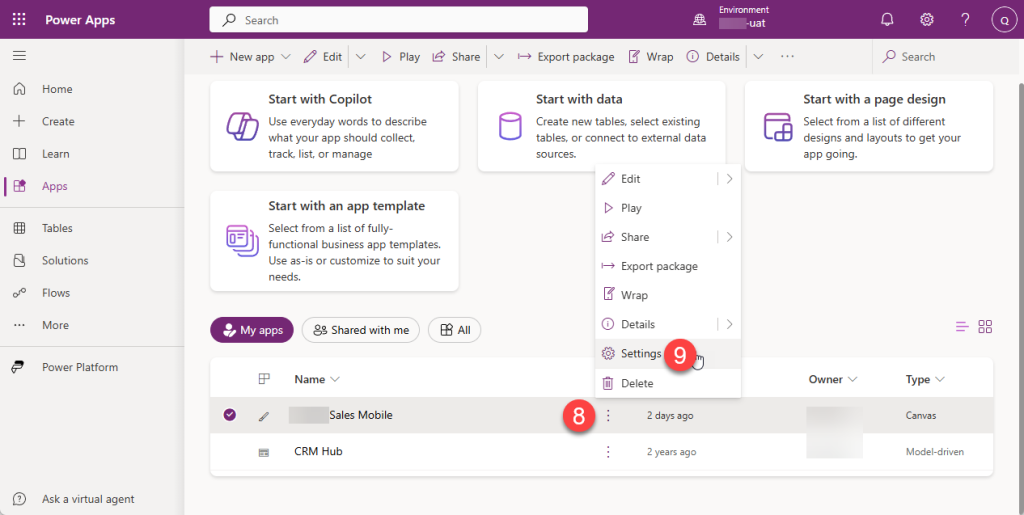
Task: Switch to list view layout
Action: coord(962,327)
